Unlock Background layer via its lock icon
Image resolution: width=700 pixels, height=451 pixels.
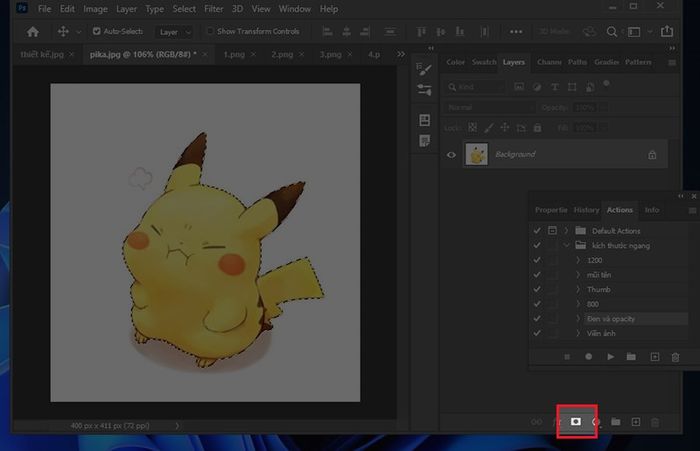652,155
